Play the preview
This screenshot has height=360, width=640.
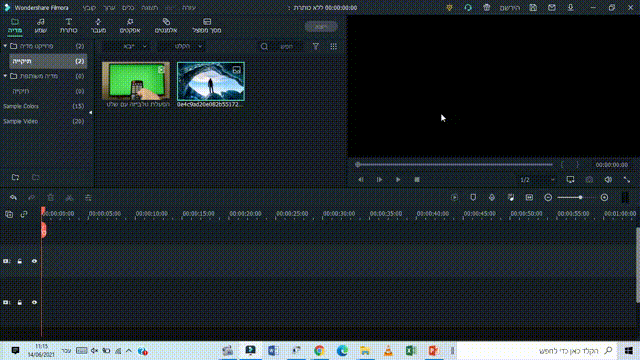pyautogui.click(x=398, y=180)
